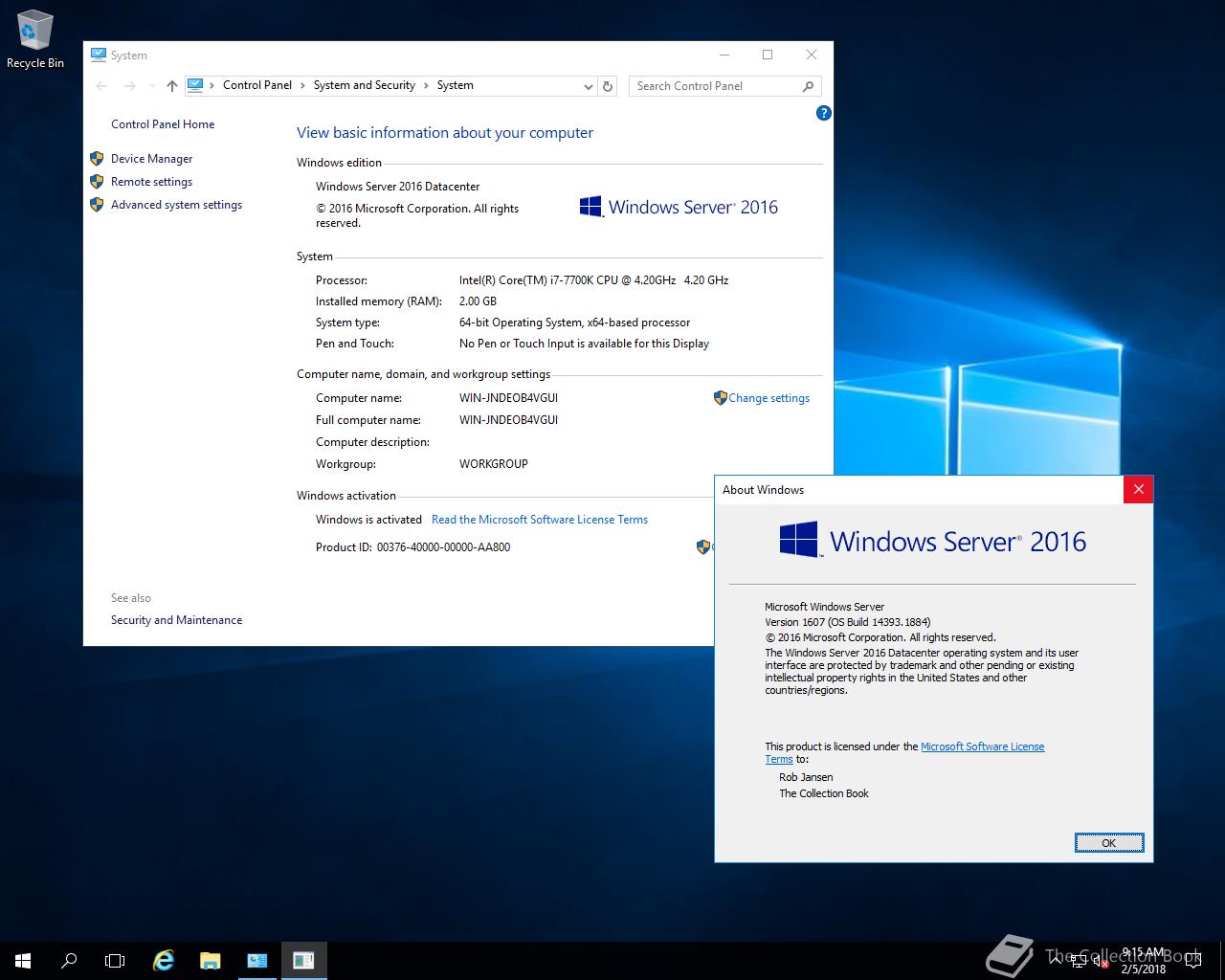Maximize the System window

click(x=768, y=55)
